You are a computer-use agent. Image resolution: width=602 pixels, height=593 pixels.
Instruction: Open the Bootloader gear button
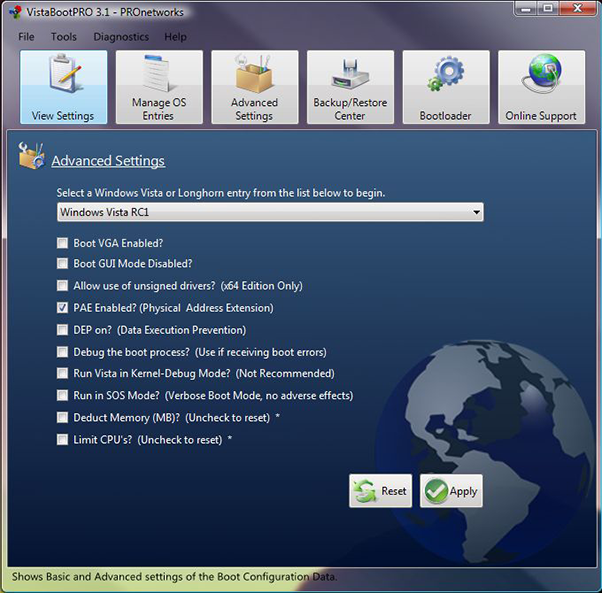pyautogui.click(x=446, y=87)
